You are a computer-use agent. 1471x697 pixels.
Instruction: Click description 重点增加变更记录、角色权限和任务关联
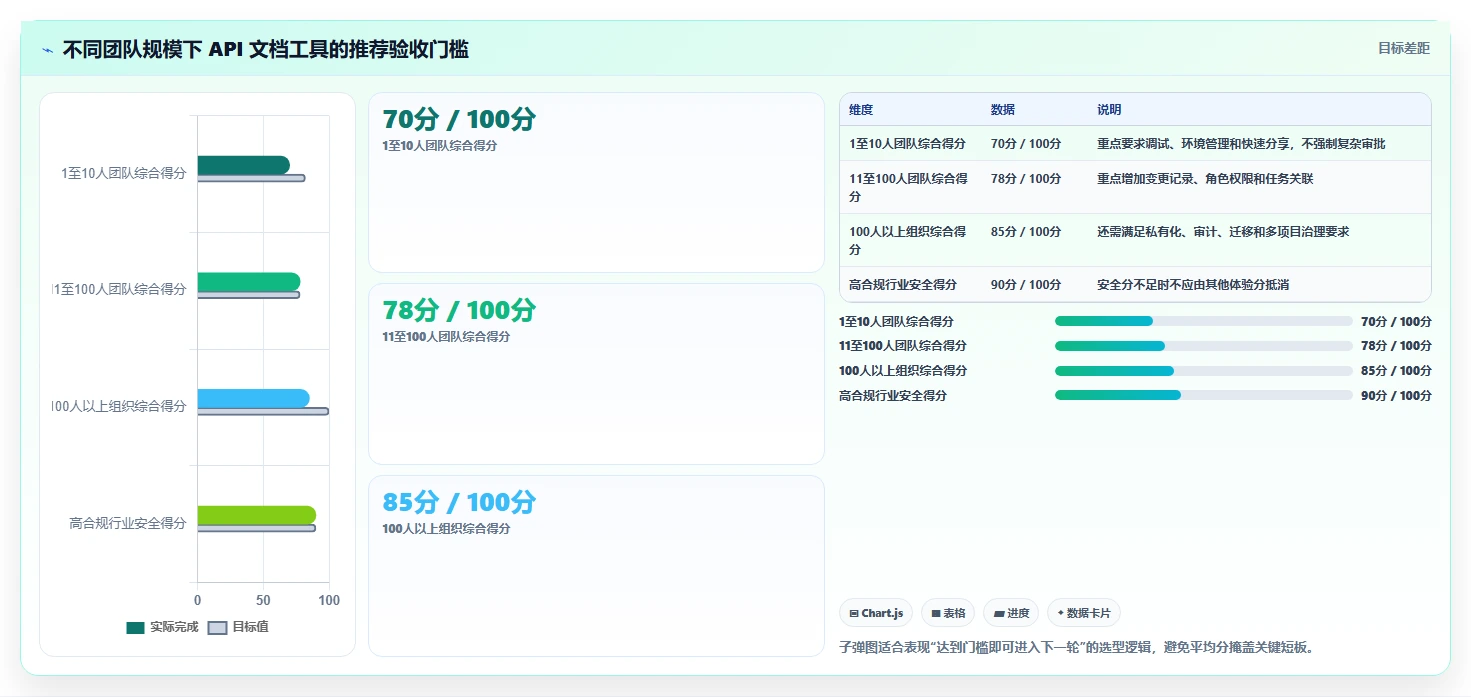pyautogui.click(x=1205, y=179)
